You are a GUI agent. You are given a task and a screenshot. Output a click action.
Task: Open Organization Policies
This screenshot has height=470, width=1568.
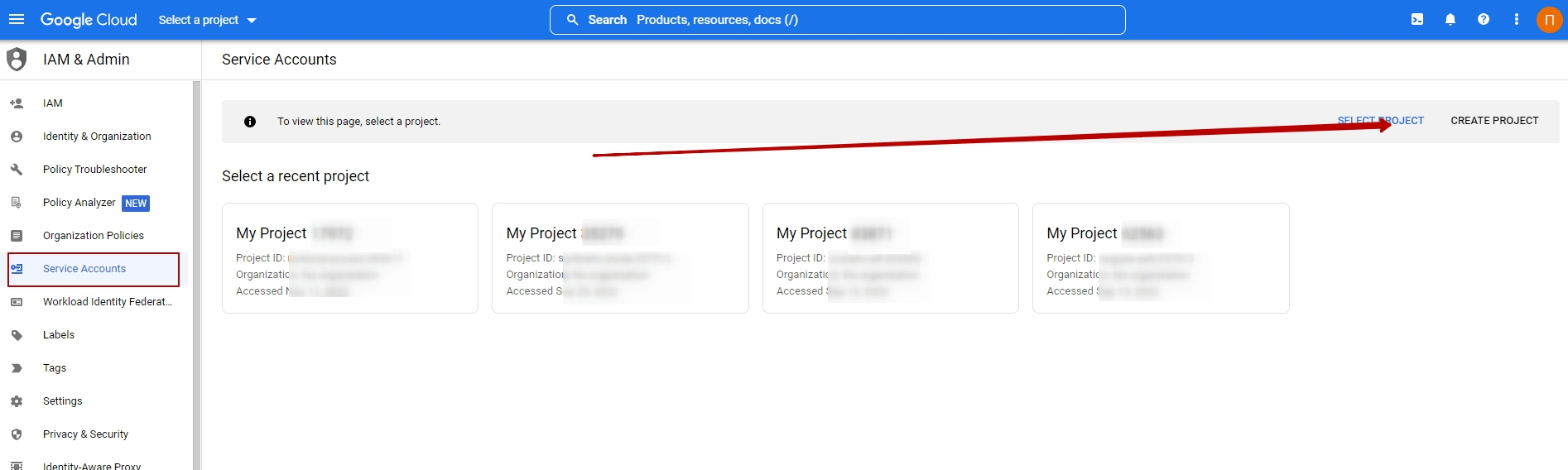pos(94,236)
